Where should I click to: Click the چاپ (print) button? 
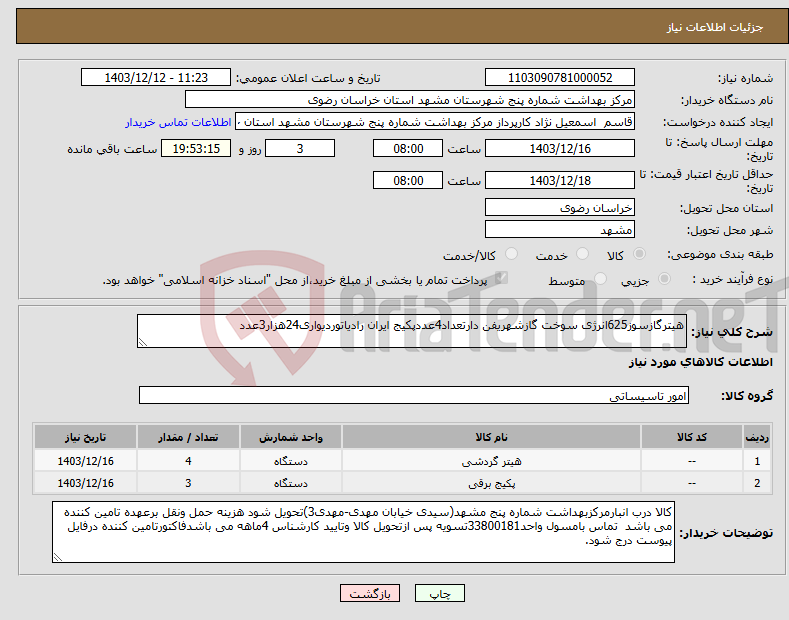pos(439,593)
